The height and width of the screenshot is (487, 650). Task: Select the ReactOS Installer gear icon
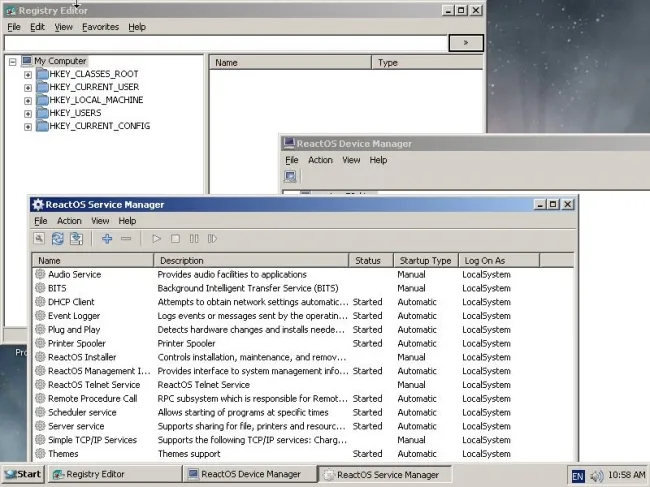click(40, 356)
